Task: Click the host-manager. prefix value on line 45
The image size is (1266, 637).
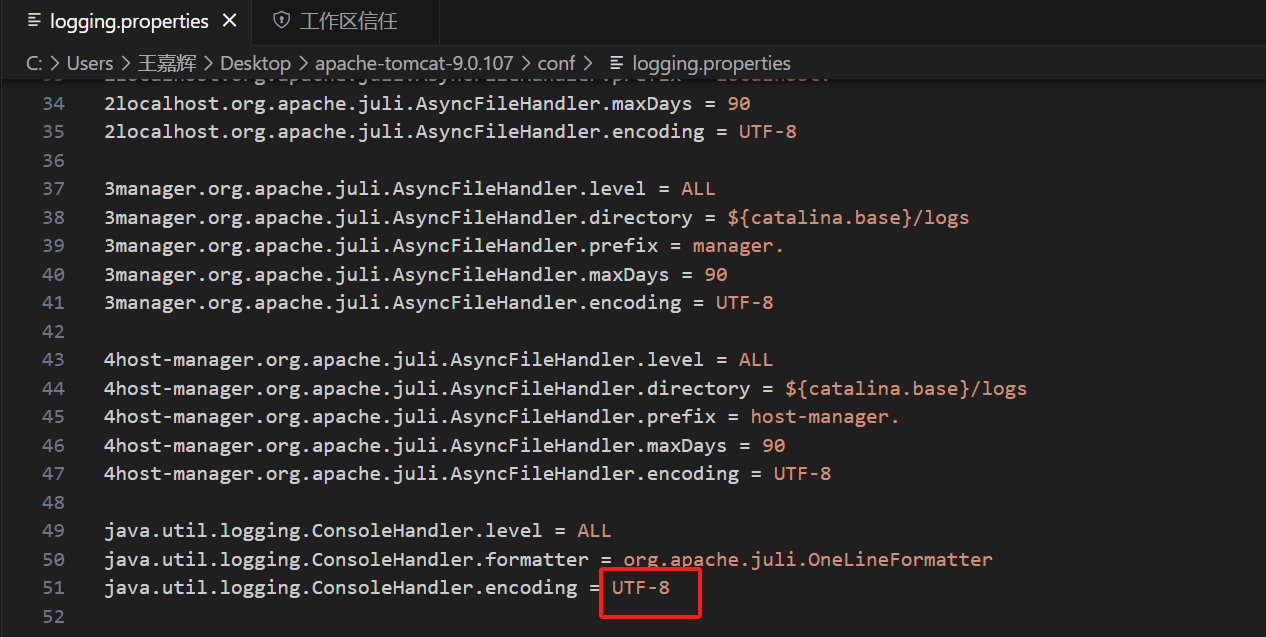Action: (x=825, y=417)
